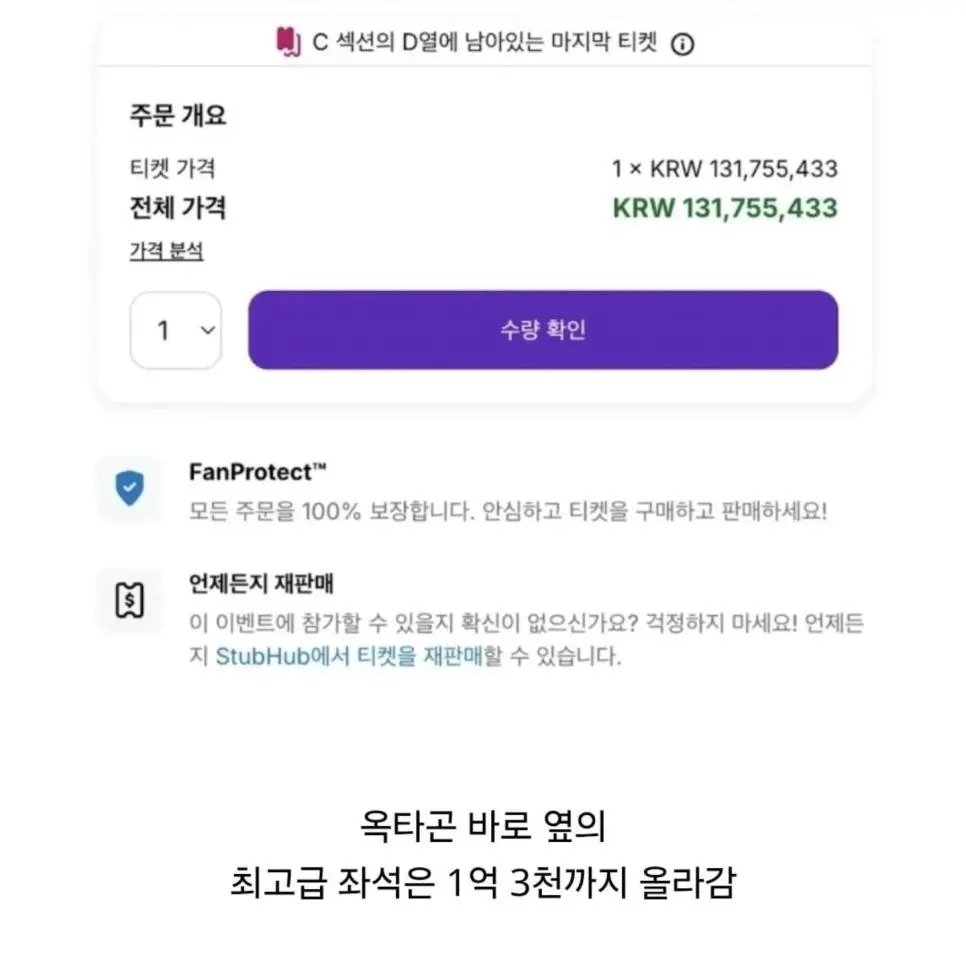Open the 가격 분석 link
The image size is (966, 974).
coord(166,251)
